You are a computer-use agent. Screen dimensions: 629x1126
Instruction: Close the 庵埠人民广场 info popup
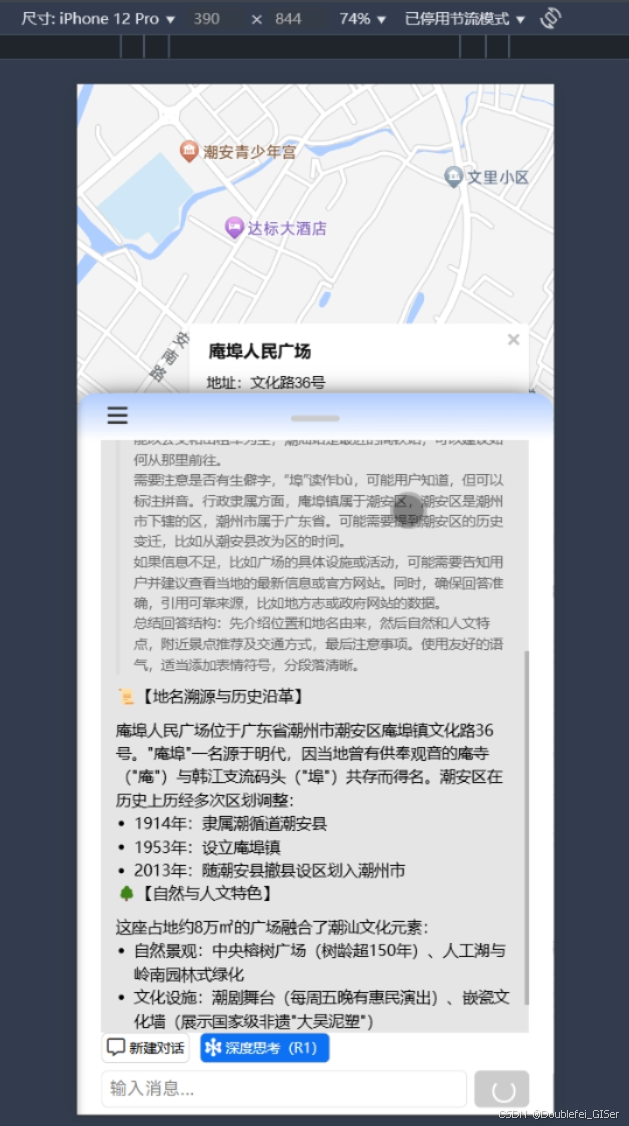point(513,340)
